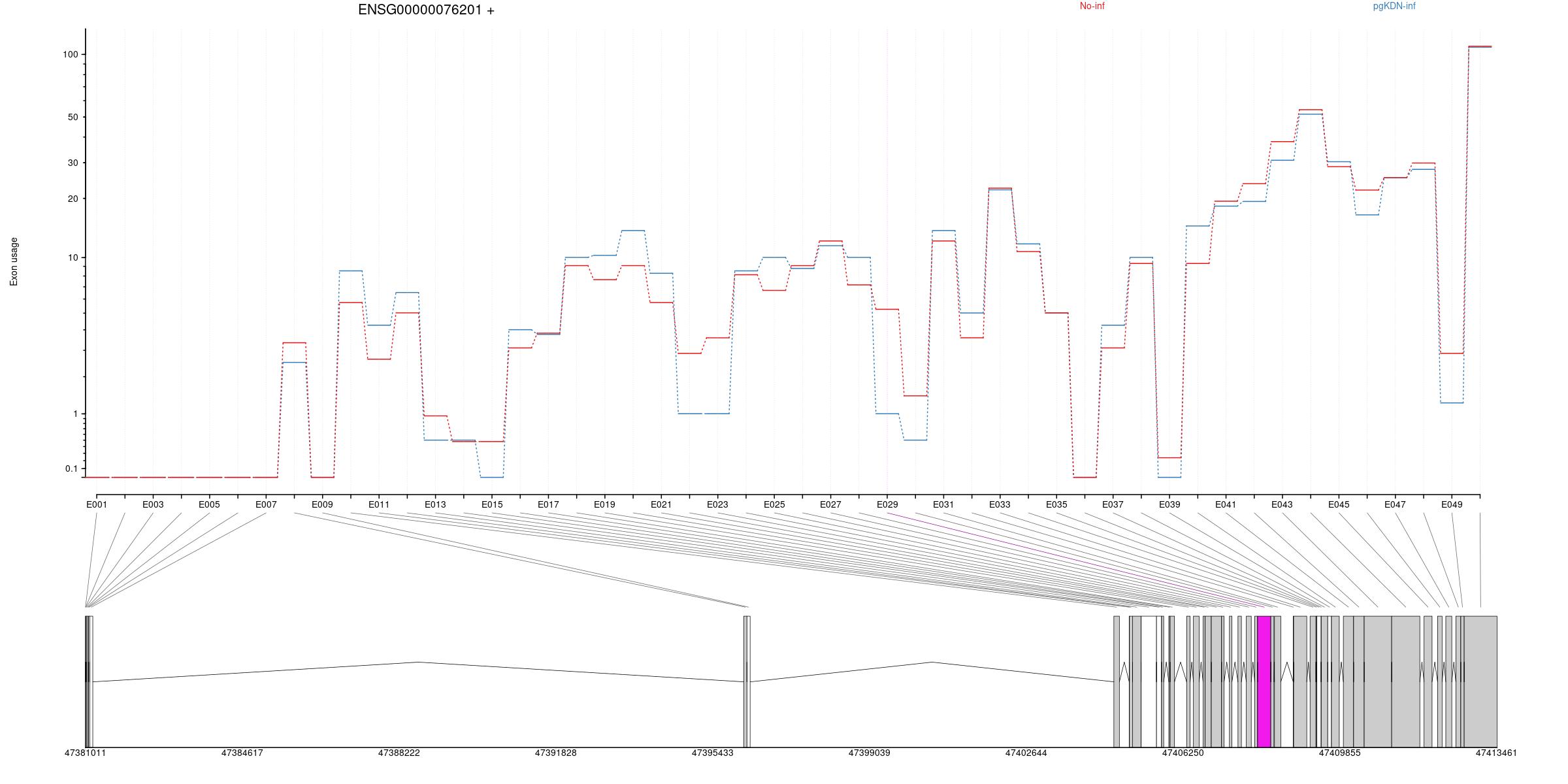Click exon label E033

1000,504
